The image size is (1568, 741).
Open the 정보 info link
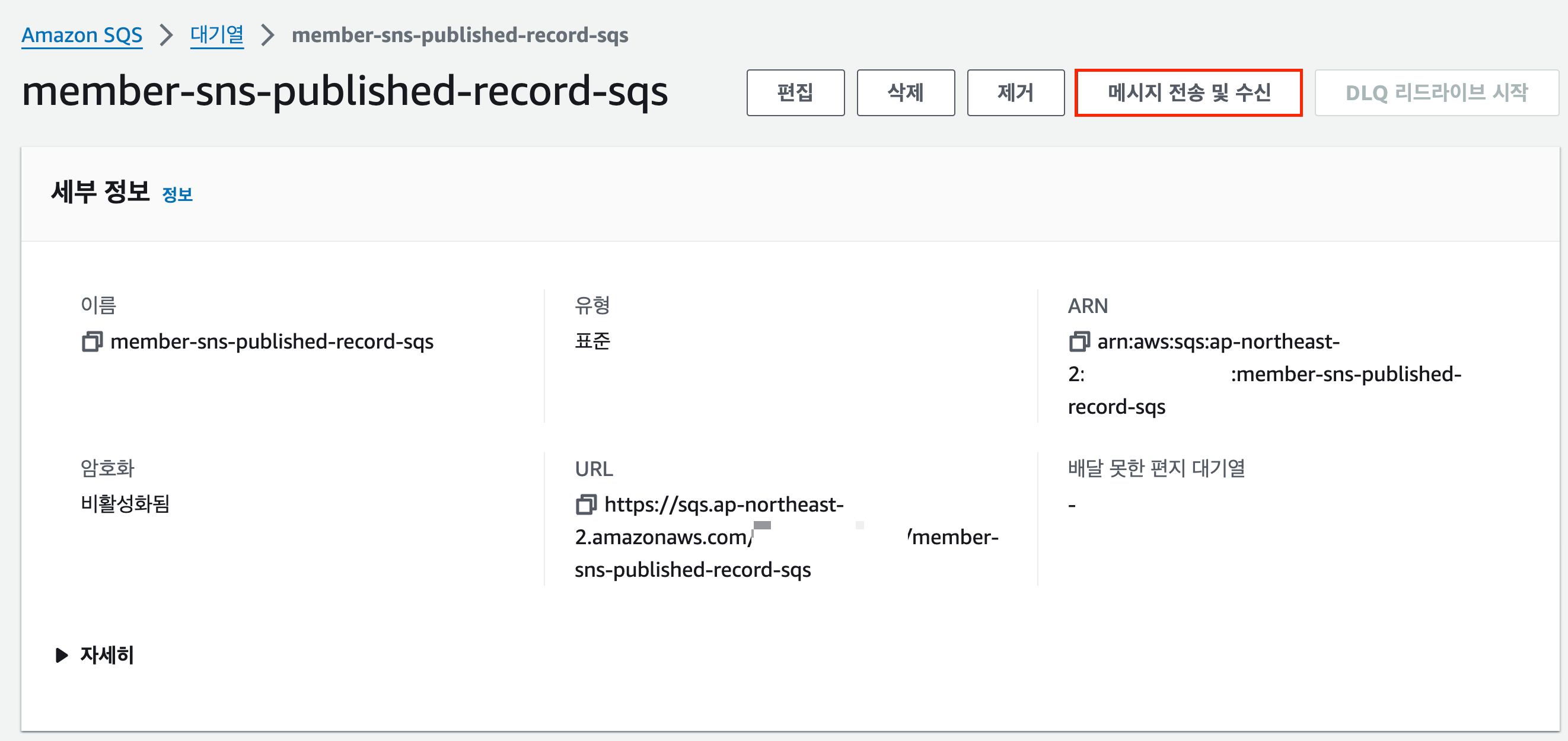[177, 194]
